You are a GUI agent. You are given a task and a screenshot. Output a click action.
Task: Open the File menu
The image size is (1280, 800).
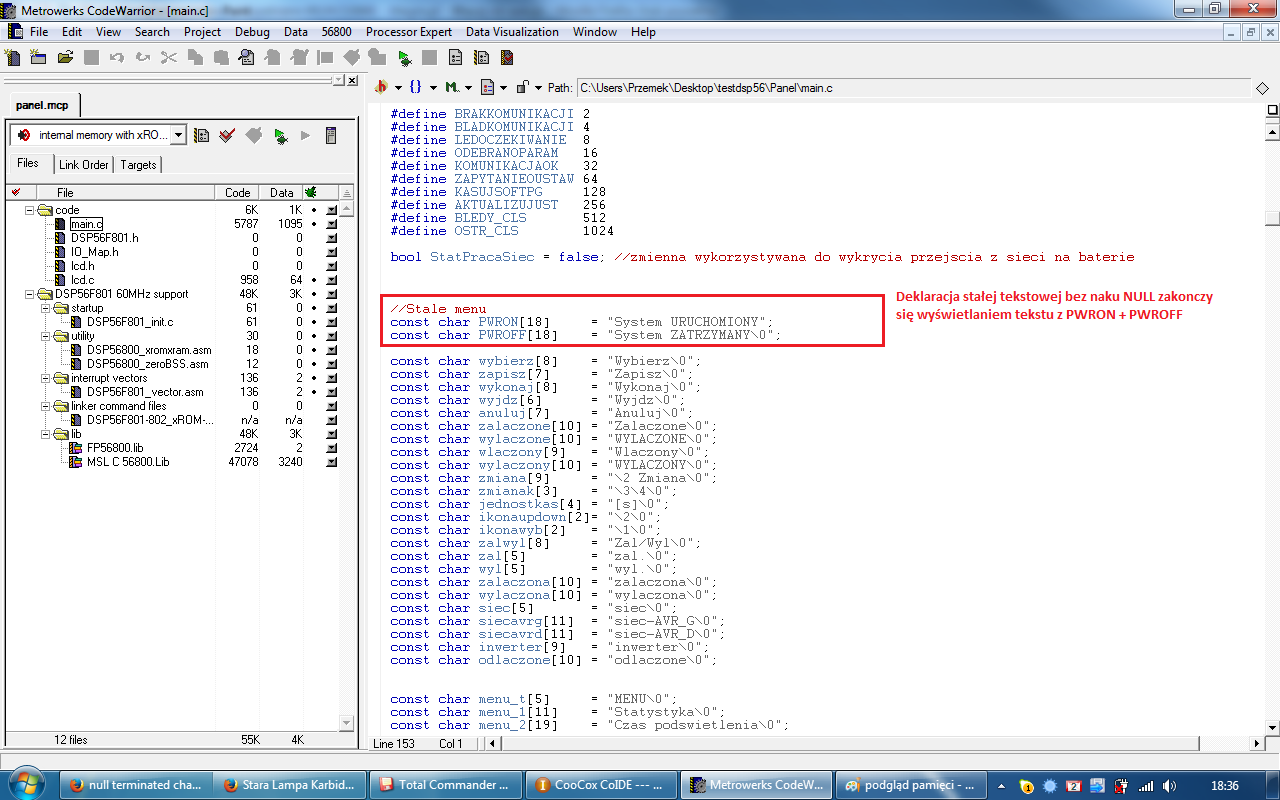click(x=39, y=32)
